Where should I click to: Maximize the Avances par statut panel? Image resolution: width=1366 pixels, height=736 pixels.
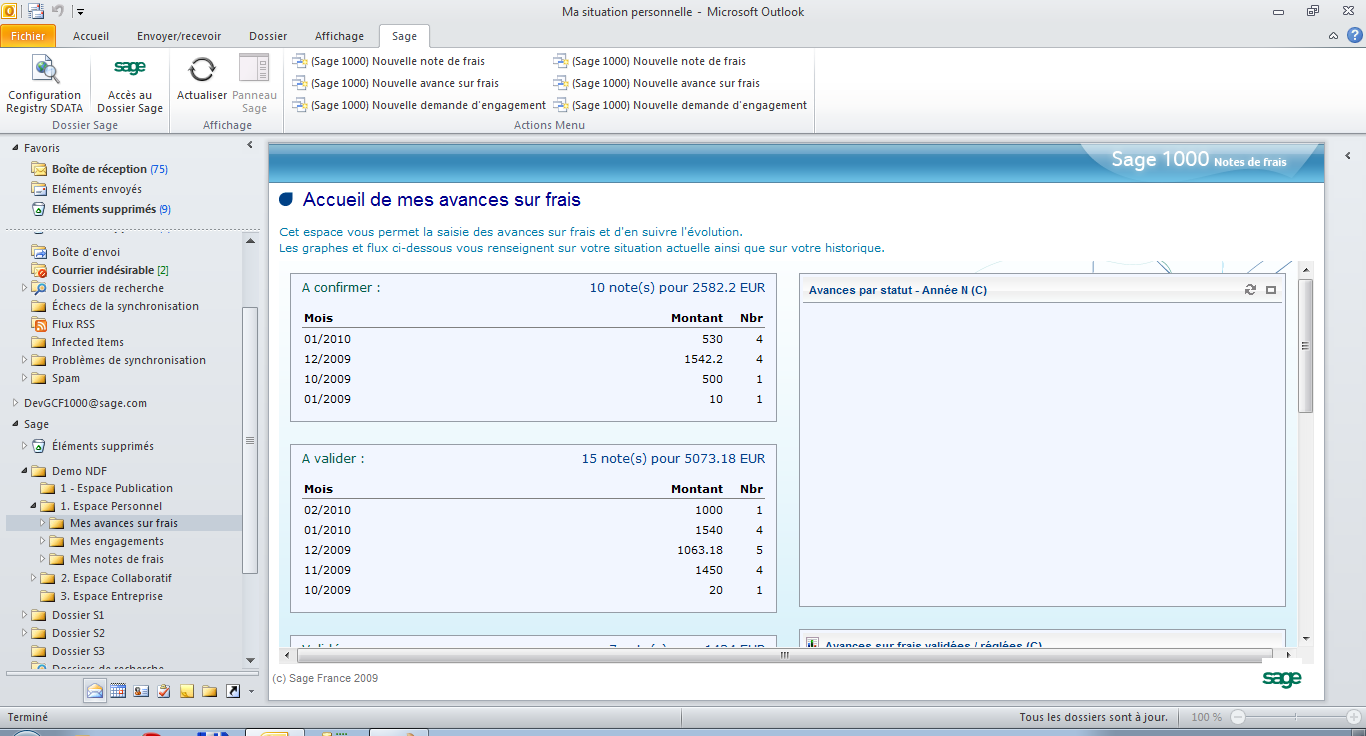1271,290
